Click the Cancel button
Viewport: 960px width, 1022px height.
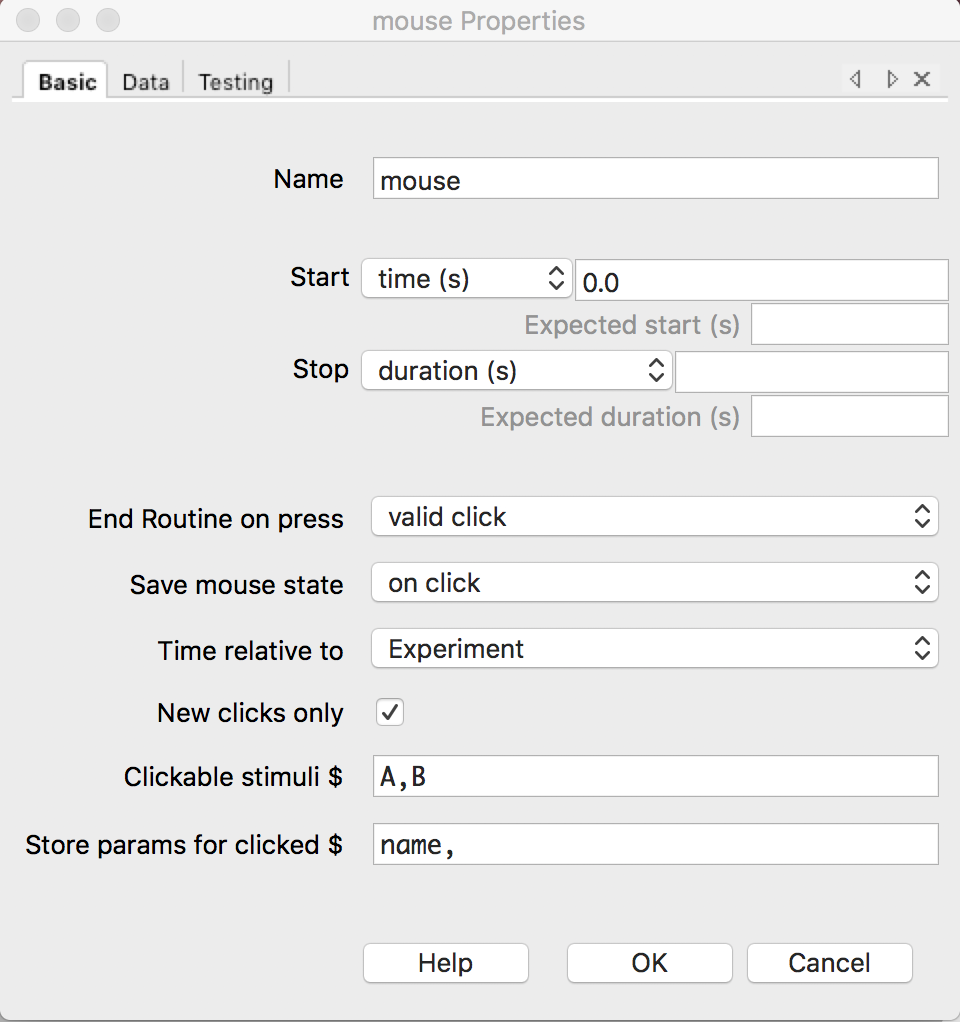point(829,963)
